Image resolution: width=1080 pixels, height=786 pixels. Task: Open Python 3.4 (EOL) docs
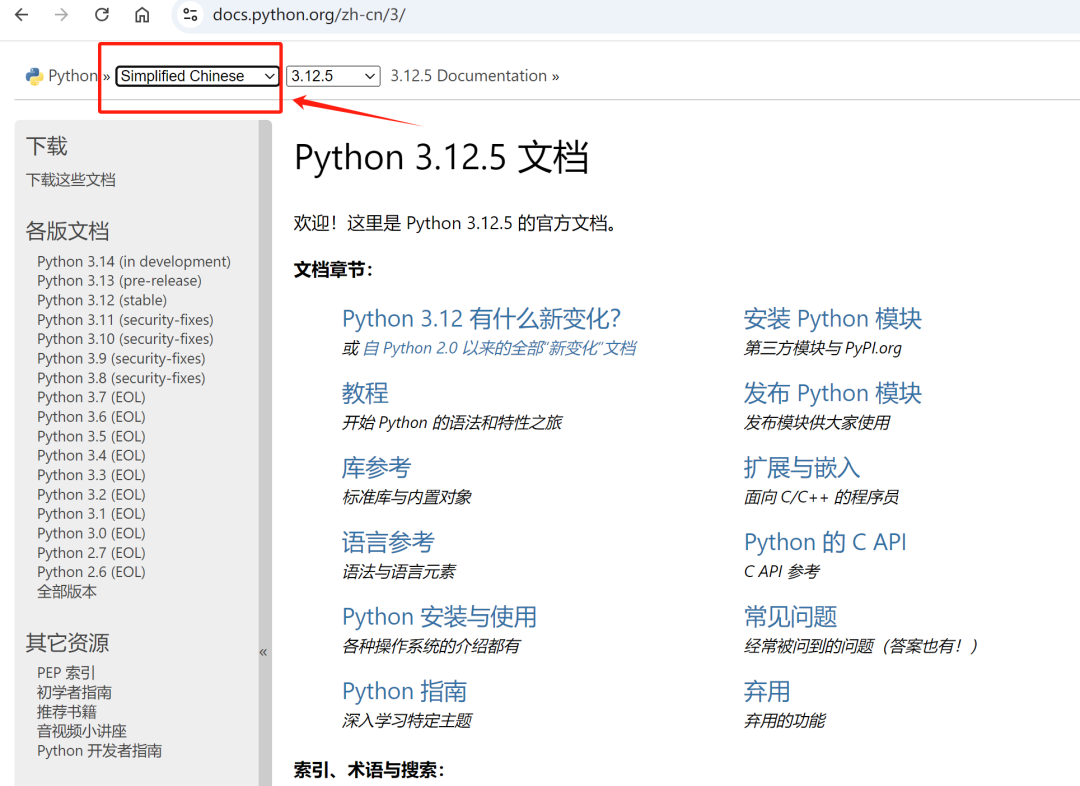pyautogui.click(x=92, y=455)
